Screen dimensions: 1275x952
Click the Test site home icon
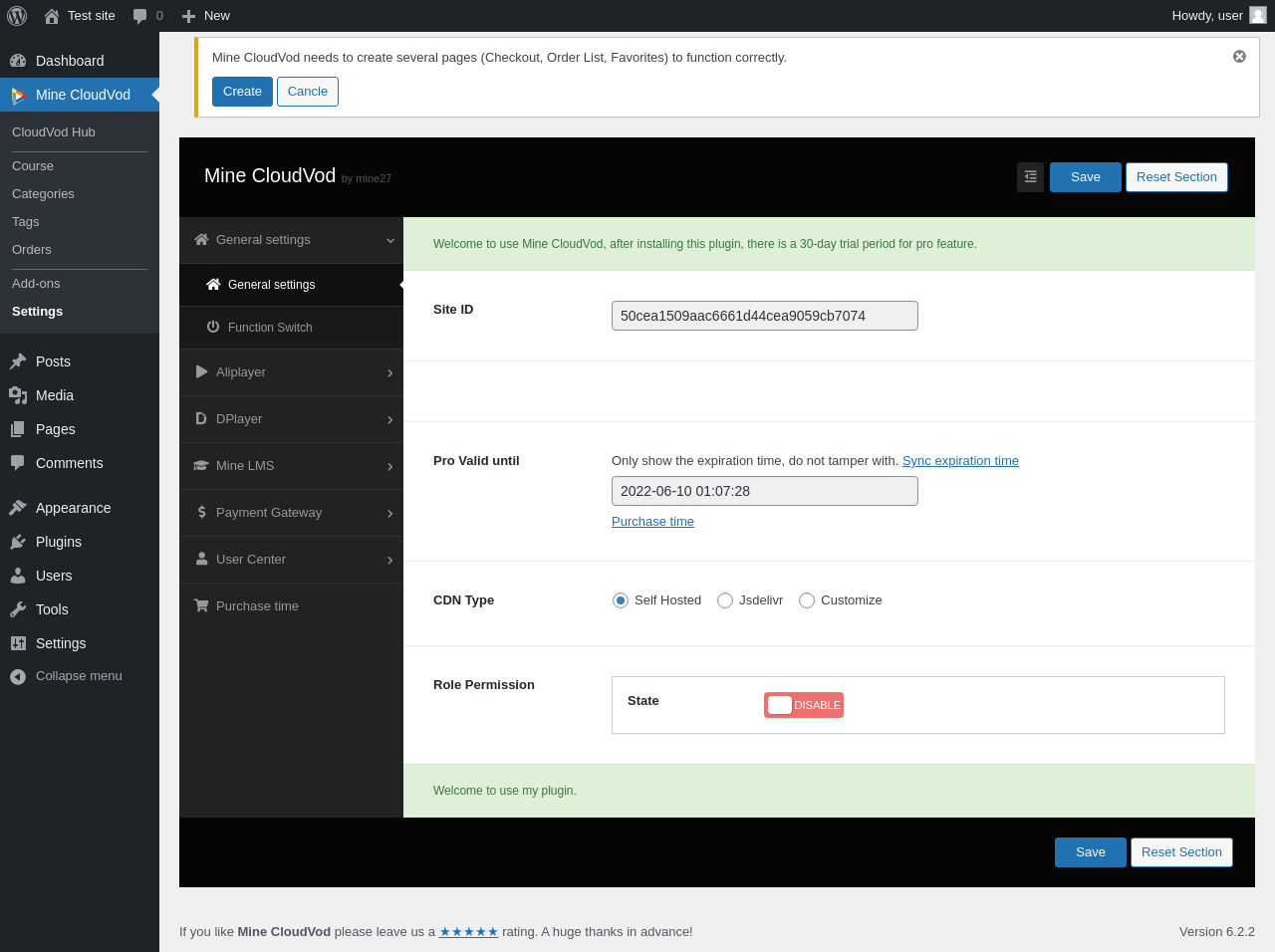pyautogui.click(x=52, y=16)
